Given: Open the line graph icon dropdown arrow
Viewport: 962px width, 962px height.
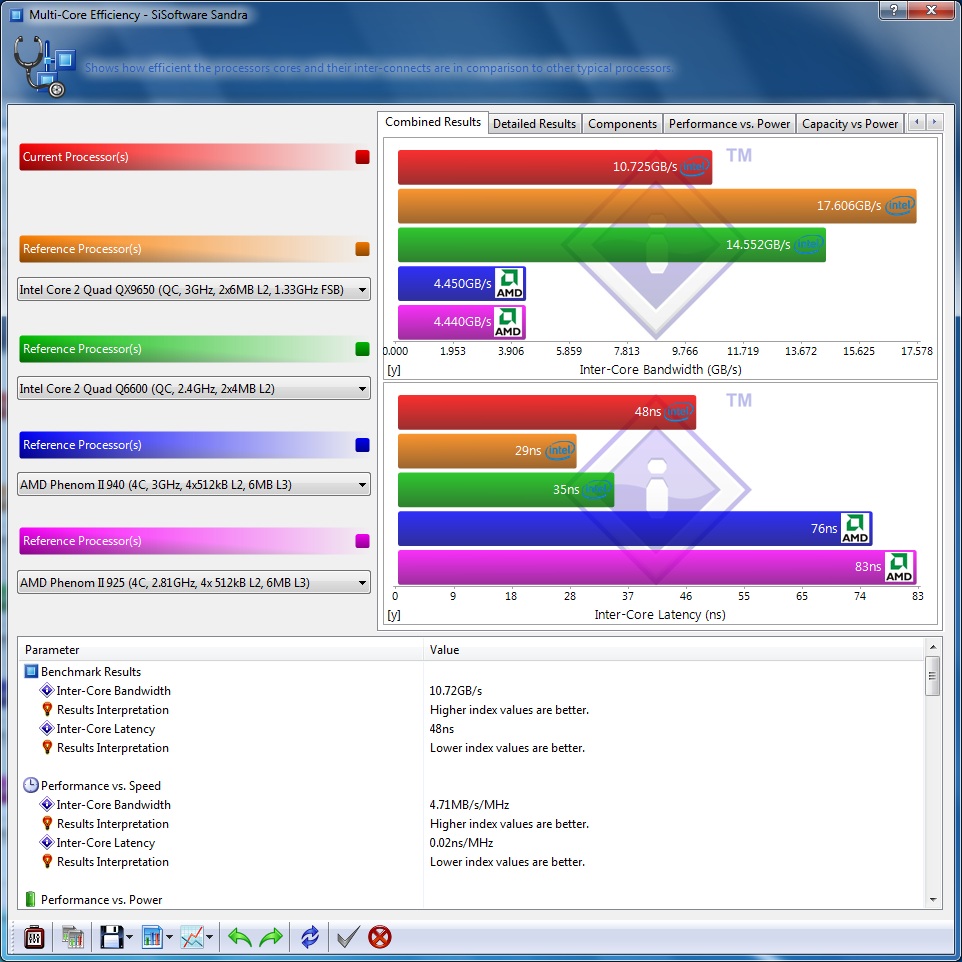Looking at the screenshot, I should coord(209,937).
